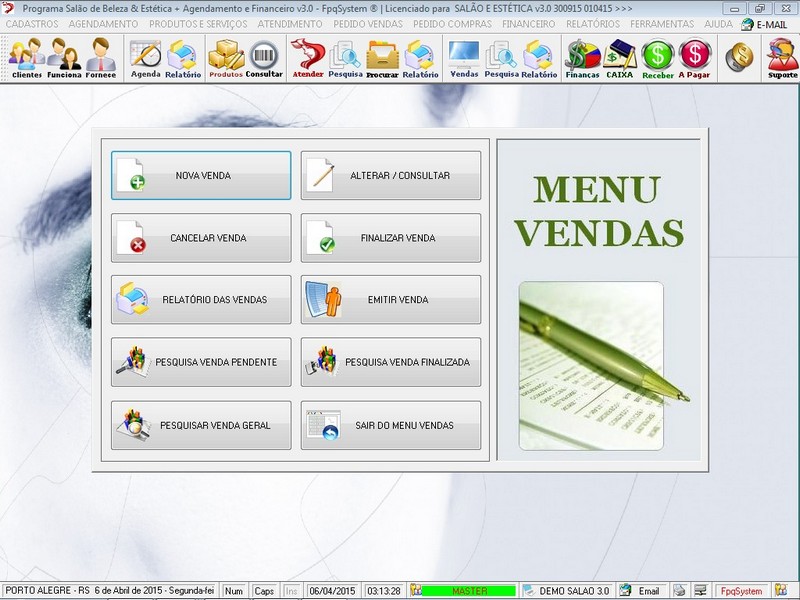This screenshot has height=600, width=800.
Task: Open the ATENDIMENTO menu
Action: pyautogui.click(x=290, y=24)
